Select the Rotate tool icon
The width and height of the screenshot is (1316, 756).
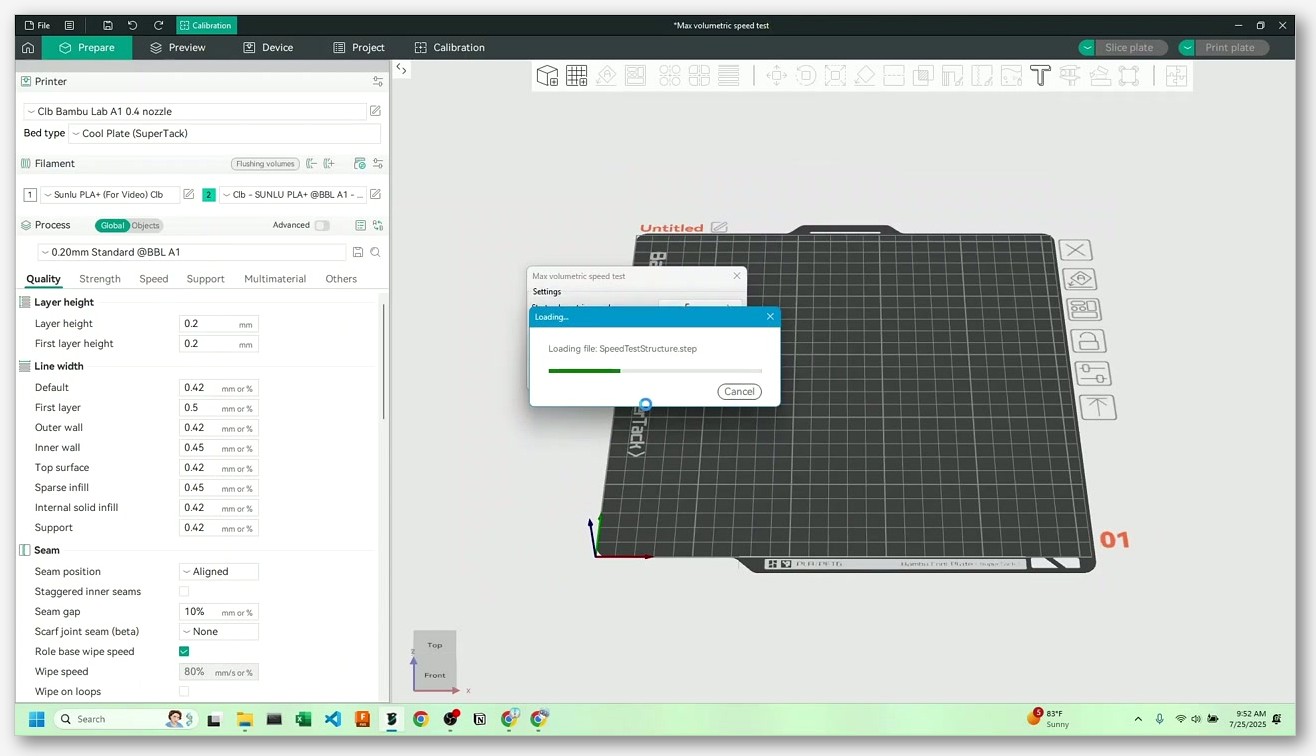click(x=806, y=76)
